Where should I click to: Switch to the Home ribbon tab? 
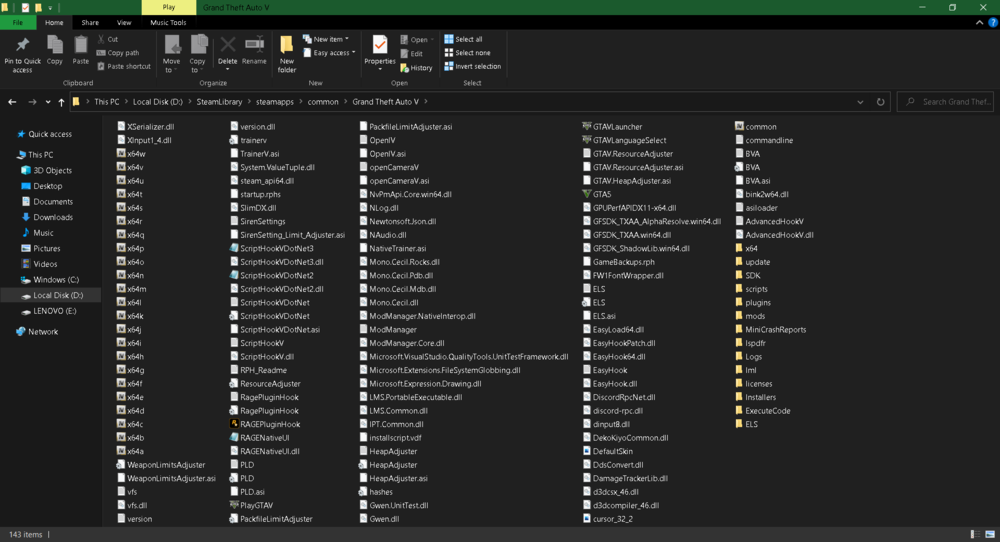pyautogui.click(x=54, y=22)
